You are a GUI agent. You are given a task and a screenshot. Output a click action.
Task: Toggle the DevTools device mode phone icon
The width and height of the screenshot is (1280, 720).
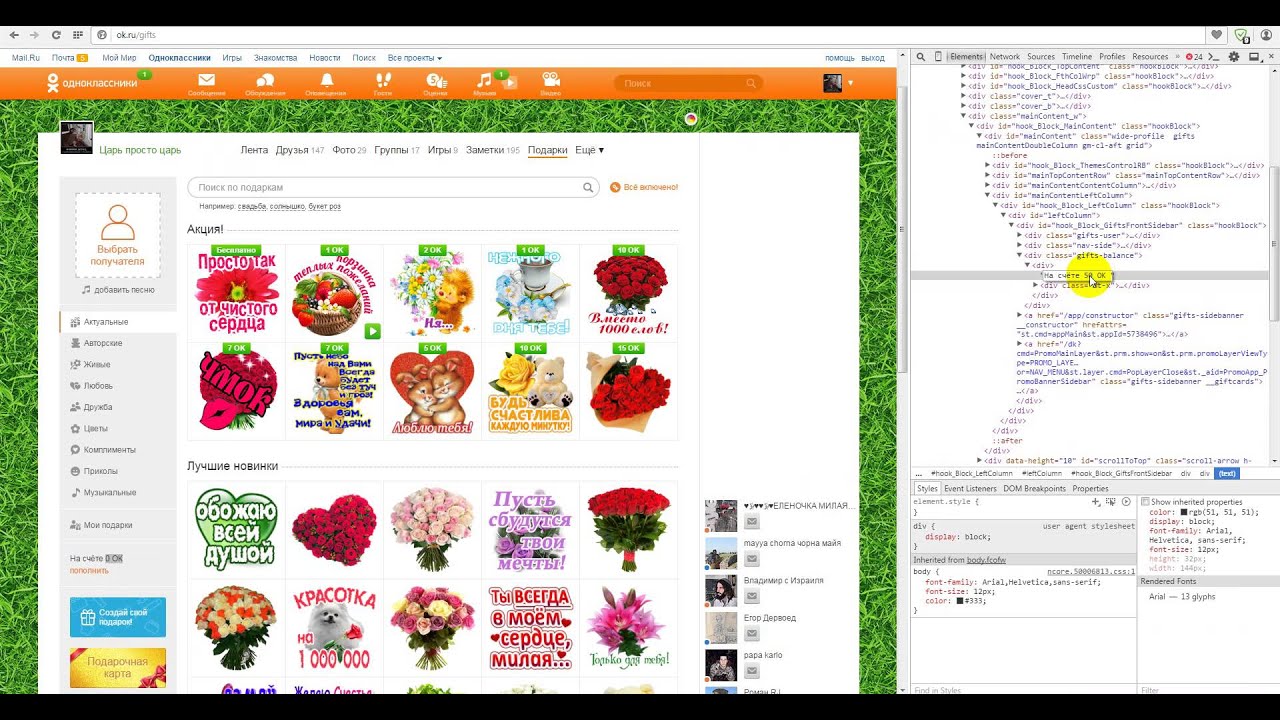tap(938, 57)
